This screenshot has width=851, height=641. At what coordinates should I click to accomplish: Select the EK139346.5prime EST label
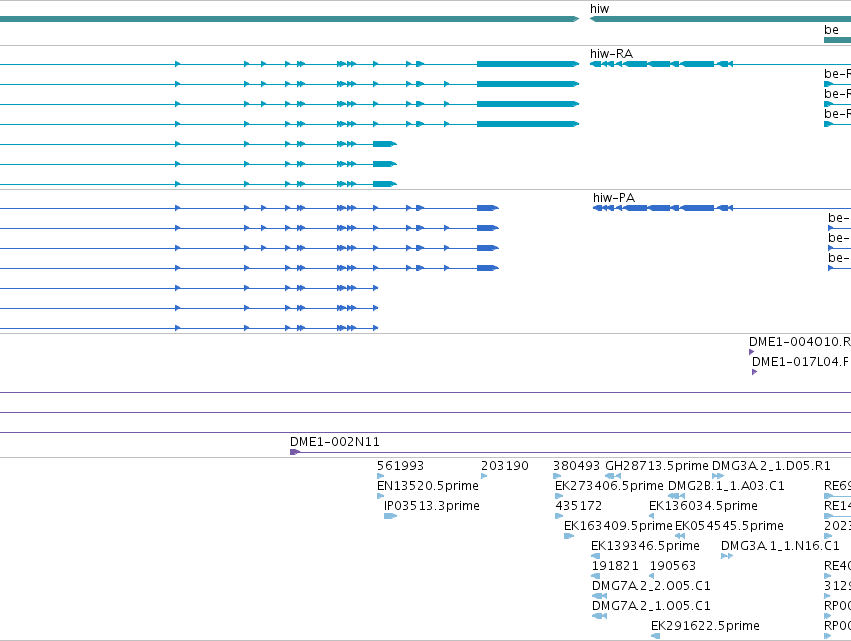[x=645, y=546]
